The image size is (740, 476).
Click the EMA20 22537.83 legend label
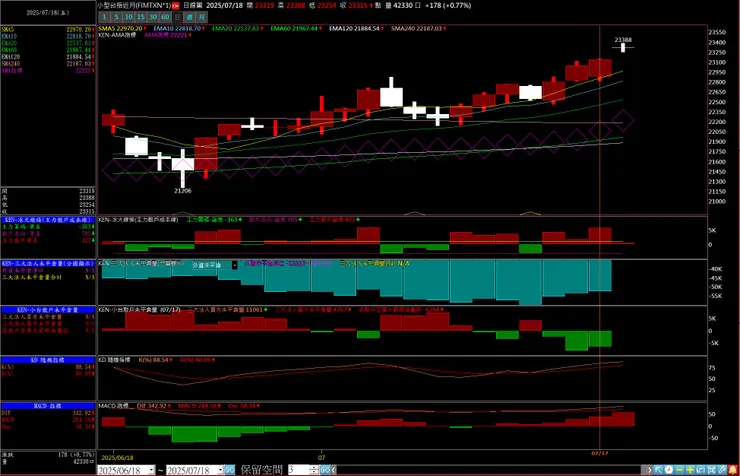click(x=236, y=28)
